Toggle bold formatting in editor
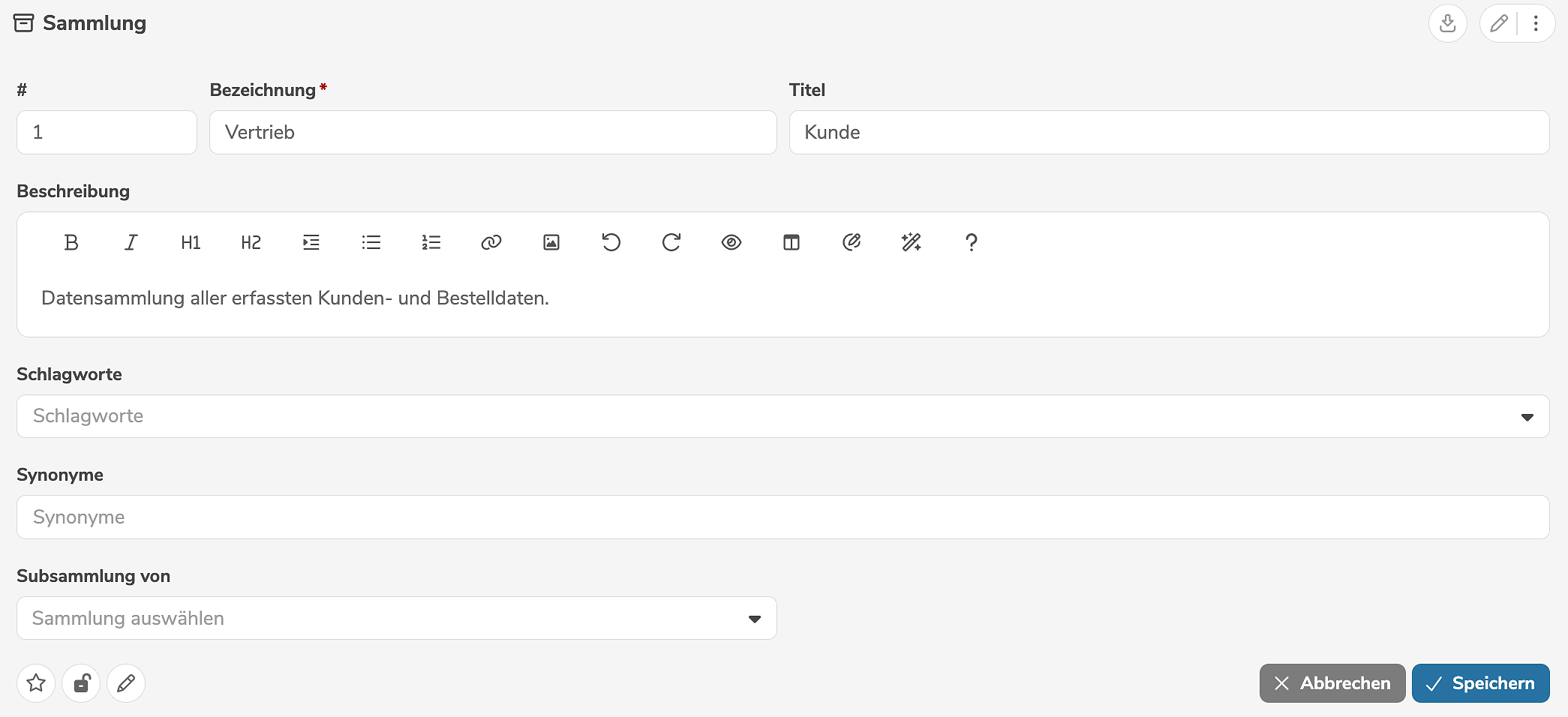This screenshot has height=717, width=1568. point(71,242)
